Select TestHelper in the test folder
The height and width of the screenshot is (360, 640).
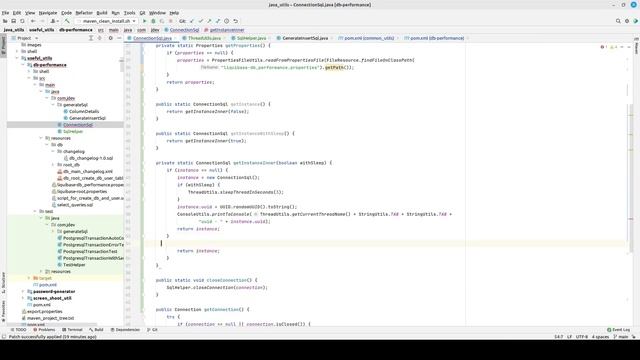74,265
